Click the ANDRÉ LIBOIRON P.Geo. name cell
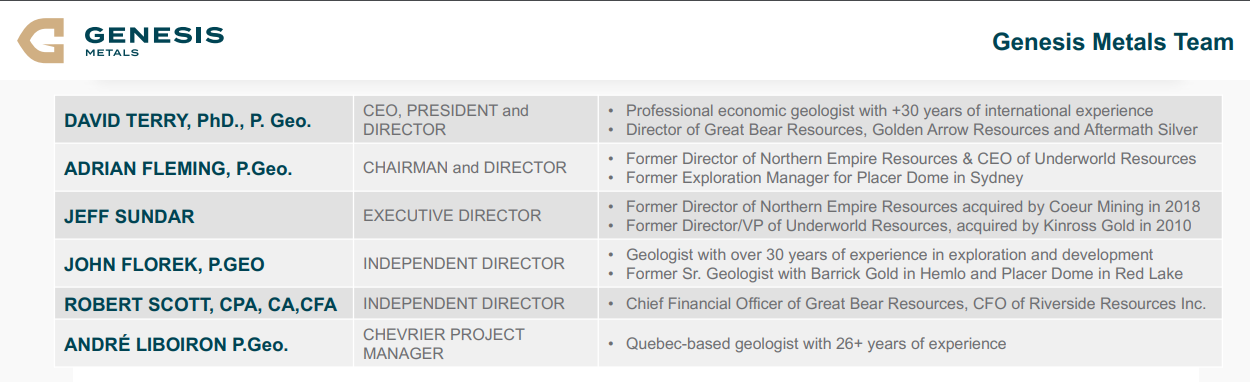The image size is (1250, 382). [204, 343]
